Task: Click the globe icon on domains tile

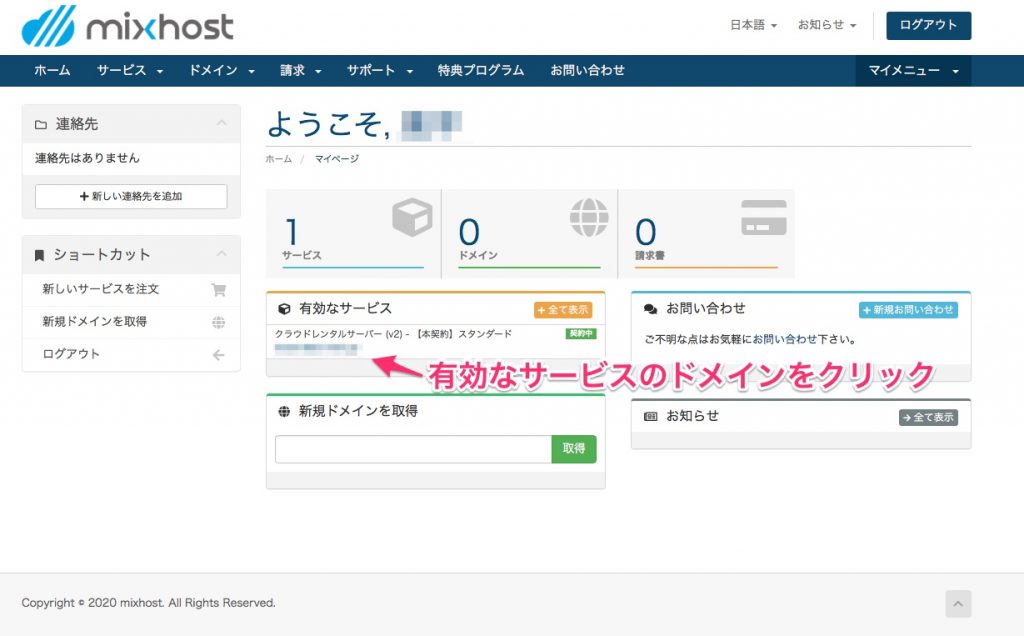Action: point(589,217)
